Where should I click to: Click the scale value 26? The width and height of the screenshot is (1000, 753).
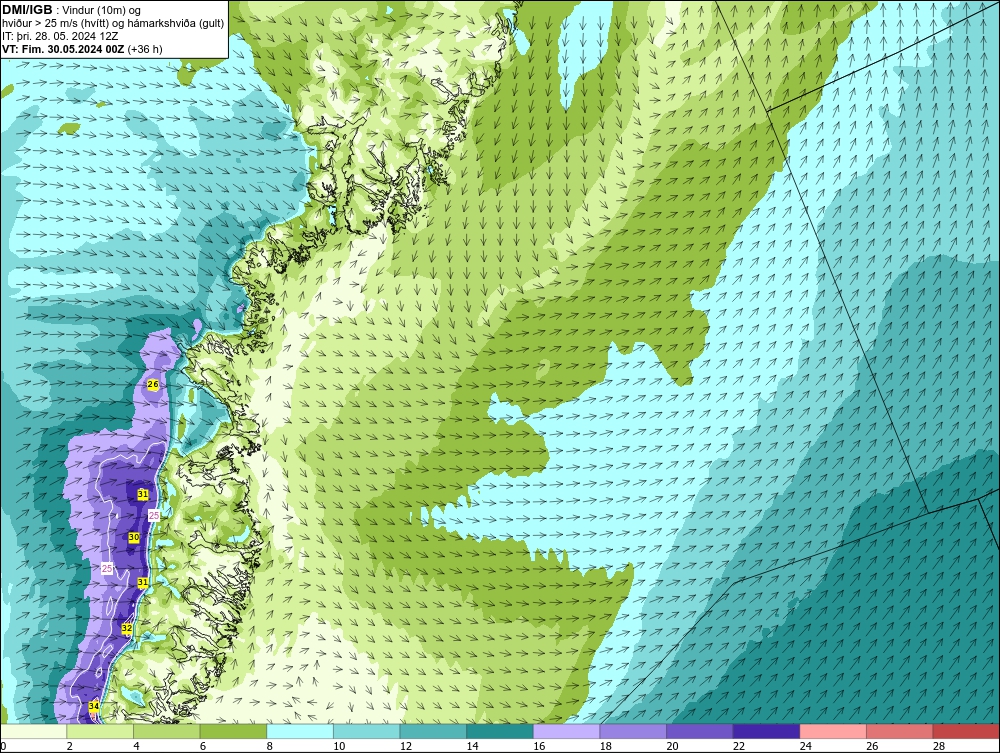tap(872, 746)
